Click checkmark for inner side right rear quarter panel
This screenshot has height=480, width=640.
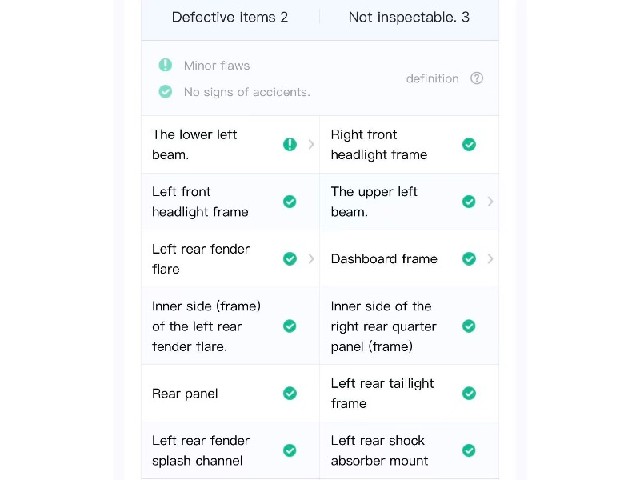pos(469,326)
